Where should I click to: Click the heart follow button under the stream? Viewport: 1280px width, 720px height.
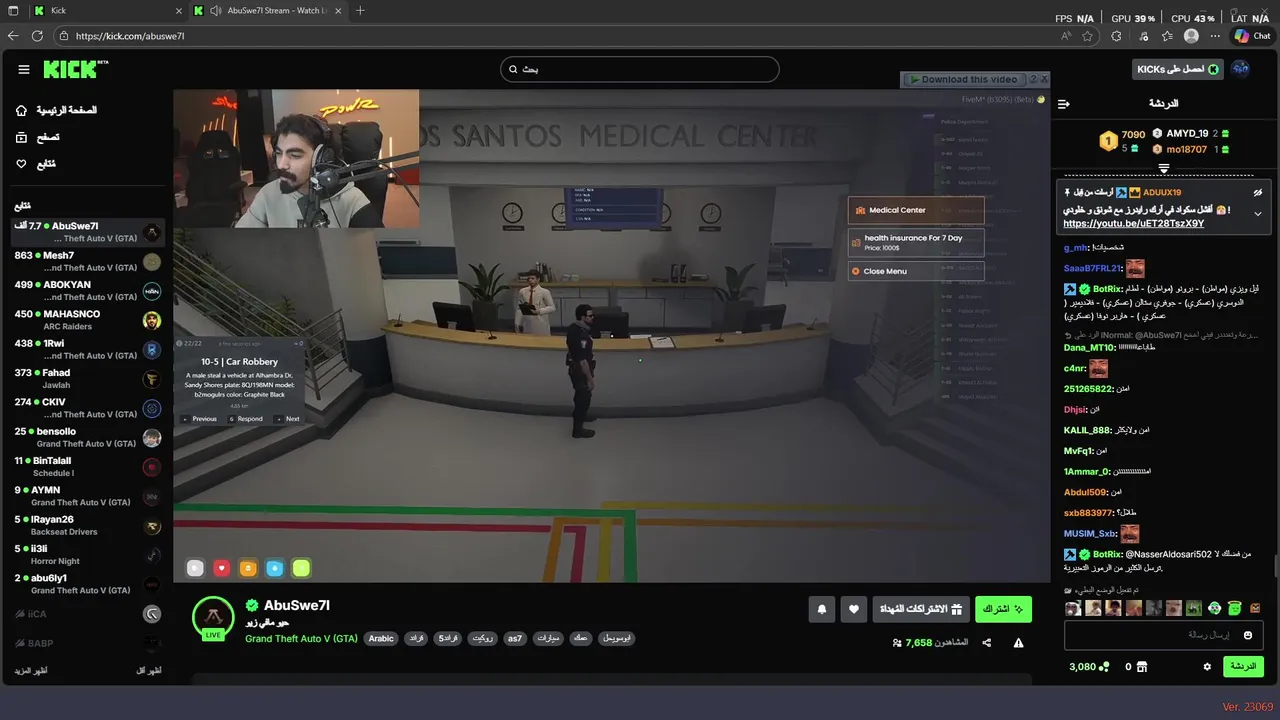click(x=853, y=609)
